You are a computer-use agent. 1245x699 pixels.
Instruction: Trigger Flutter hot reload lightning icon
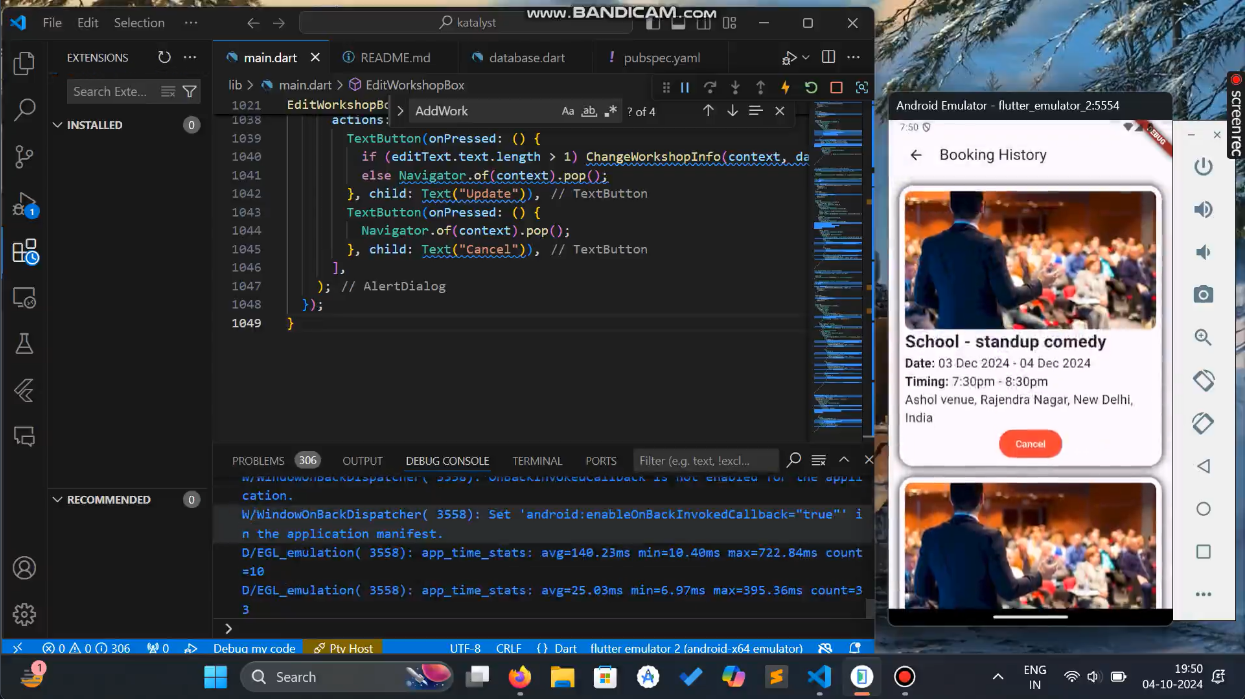pyautogui.click(x=786, y=88)
